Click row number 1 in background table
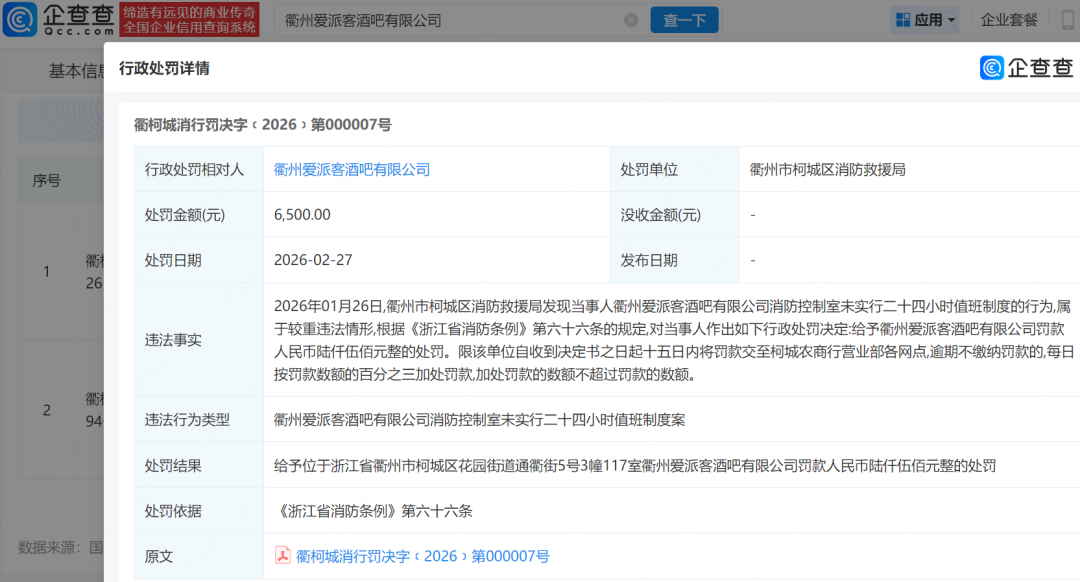The width and height of the screenshot is (1080, 582). pyautogui.click(x=46, y=271)
